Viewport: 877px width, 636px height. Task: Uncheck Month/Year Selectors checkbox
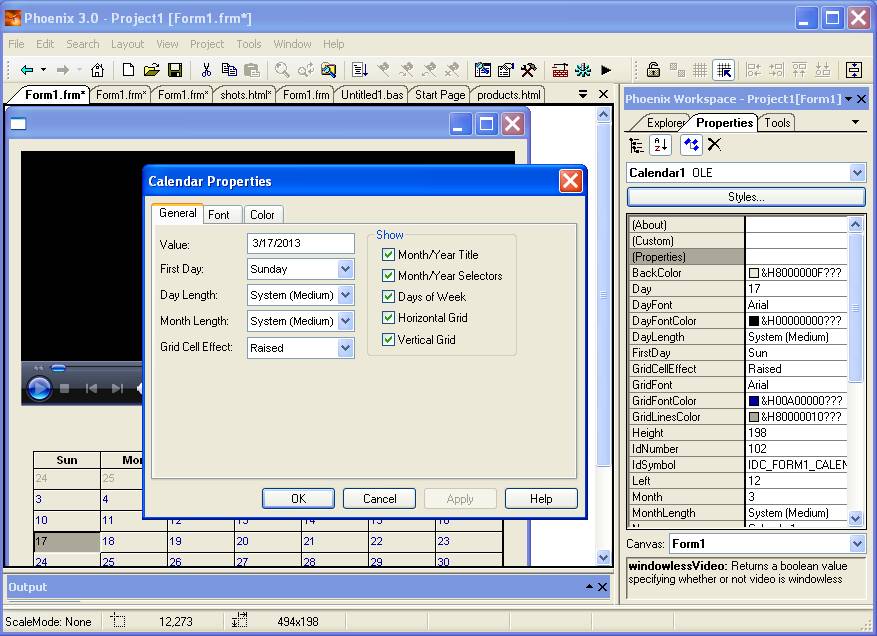(x=388, y=275)
